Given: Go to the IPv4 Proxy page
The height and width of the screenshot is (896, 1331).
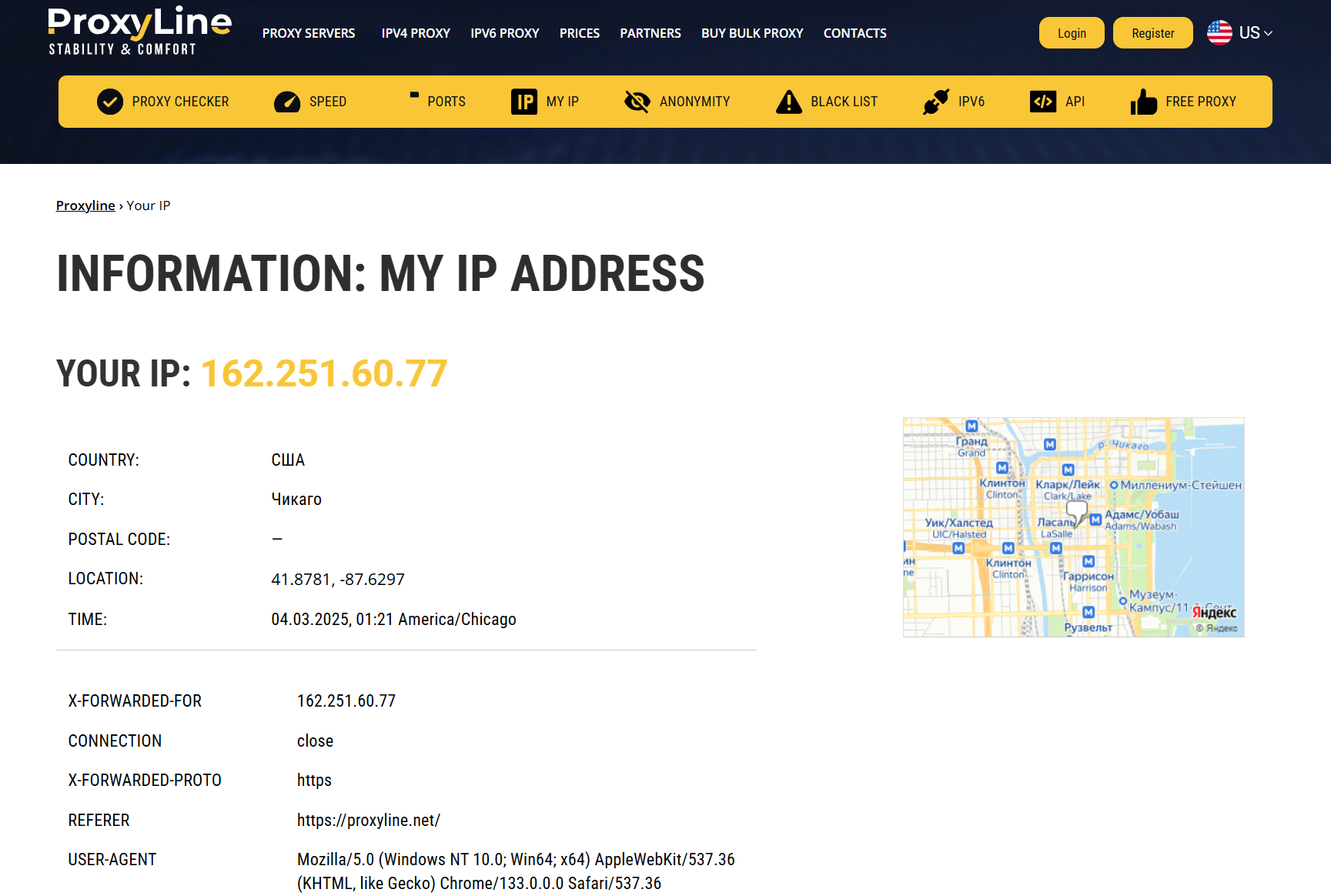Looking at the screenshot, I should click(416, 33).
